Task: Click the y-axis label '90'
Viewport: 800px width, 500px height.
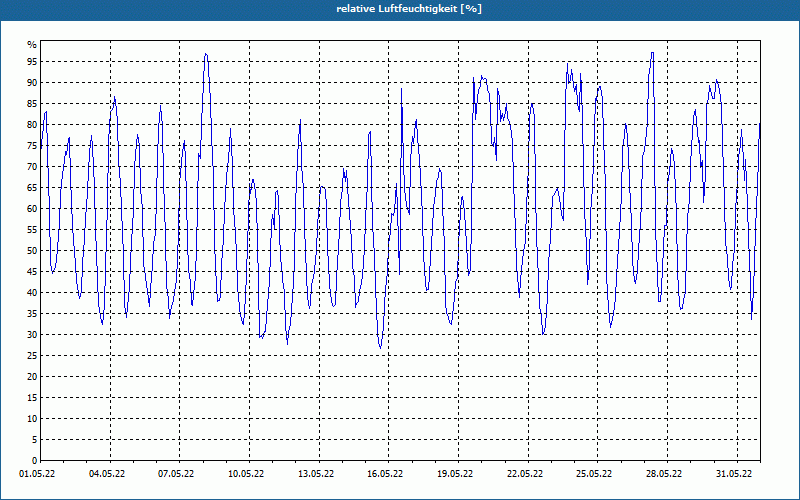Action: click(x=32, y=83)
